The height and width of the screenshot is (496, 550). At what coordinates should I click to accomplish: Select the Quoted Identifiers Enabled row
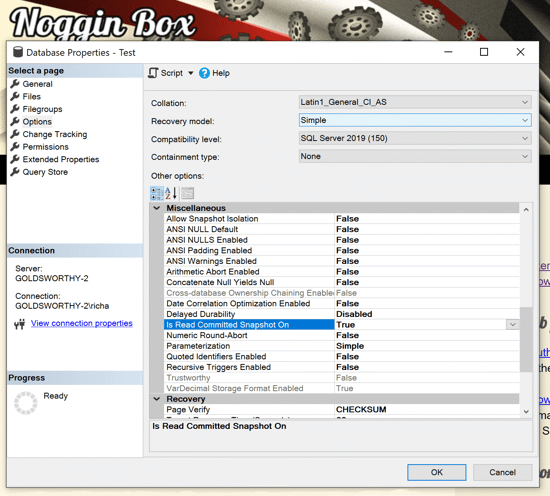point(342,356)
